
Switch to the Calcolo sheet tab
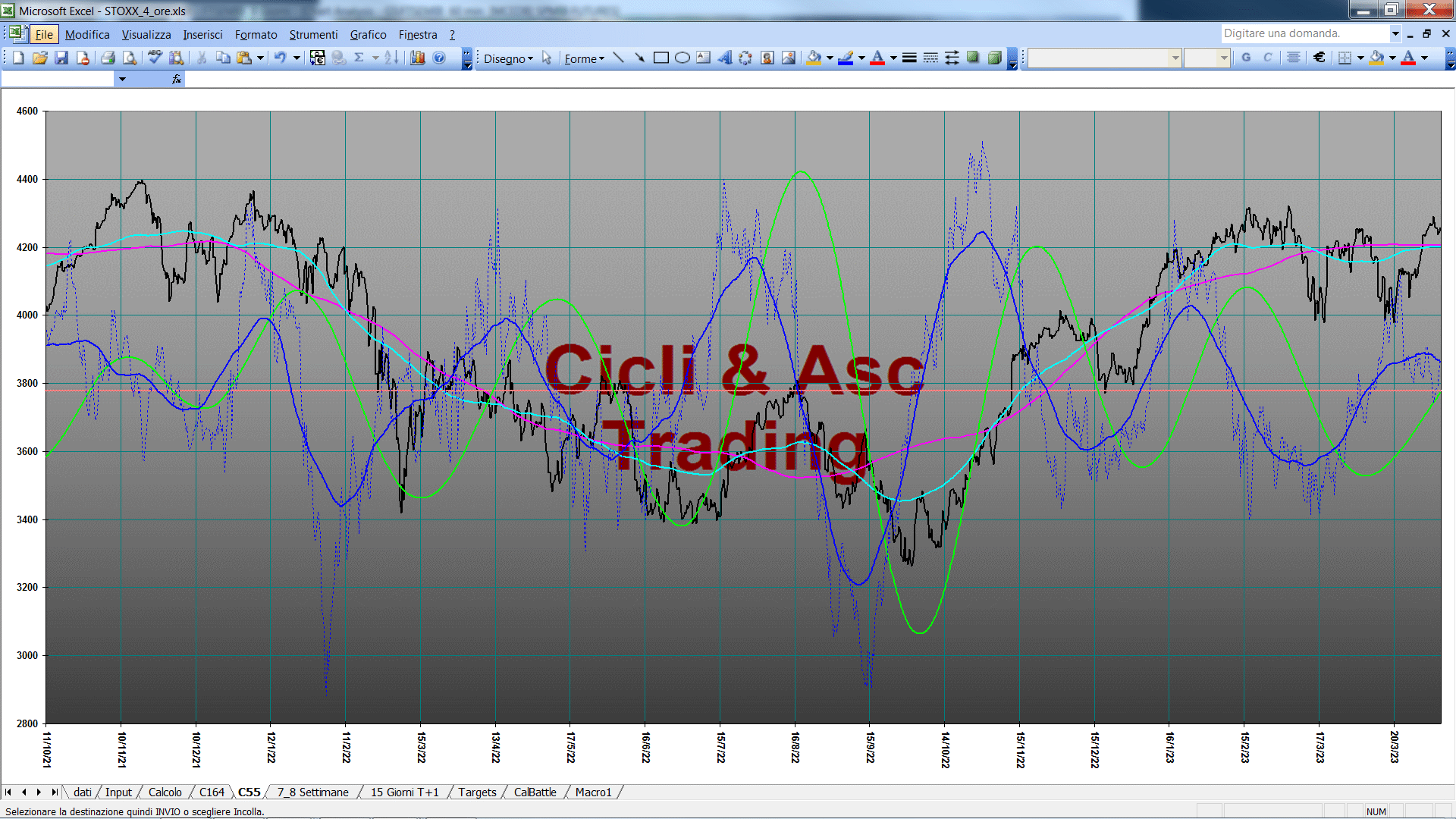[x=165, y=792]
